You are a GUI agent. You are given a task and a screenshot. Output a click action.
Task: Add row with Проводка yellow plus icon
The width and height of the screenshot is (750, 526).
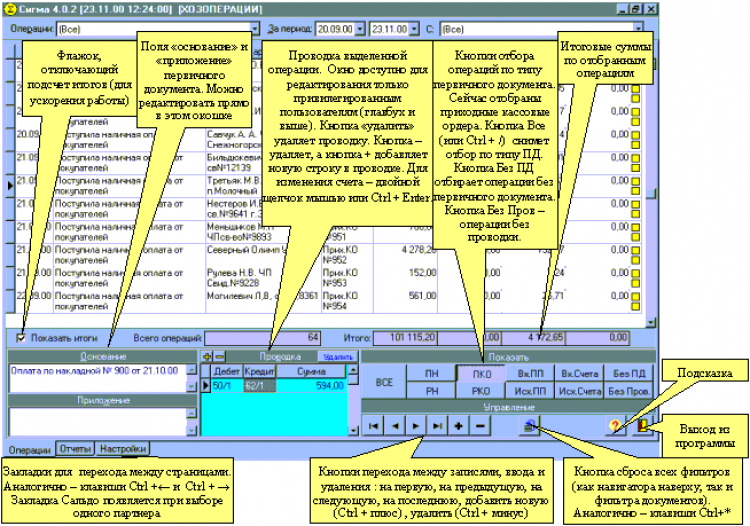(207, 357)
